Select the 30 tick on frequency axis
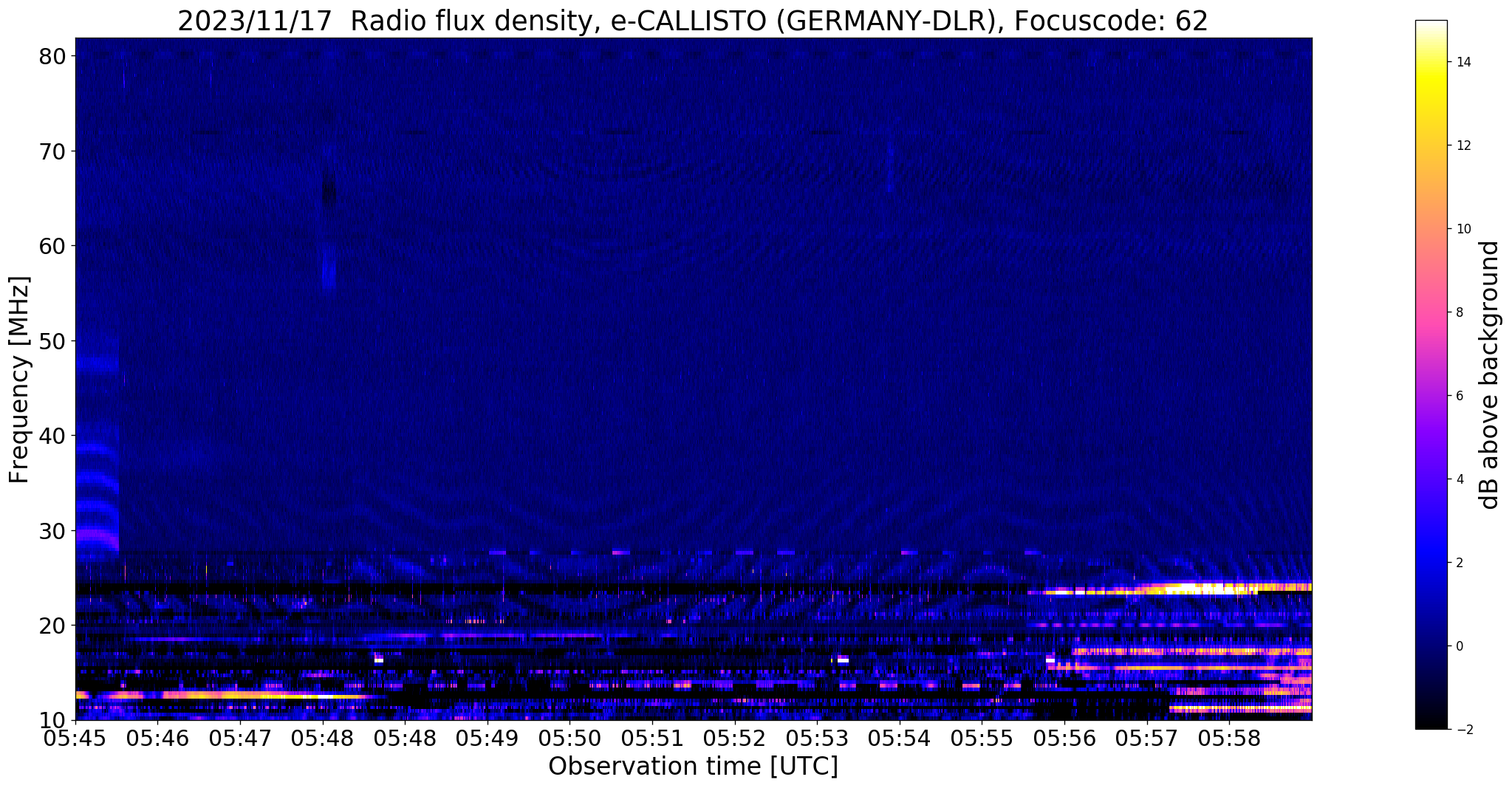Screen dimensions: 1512x788 [52, 530]
